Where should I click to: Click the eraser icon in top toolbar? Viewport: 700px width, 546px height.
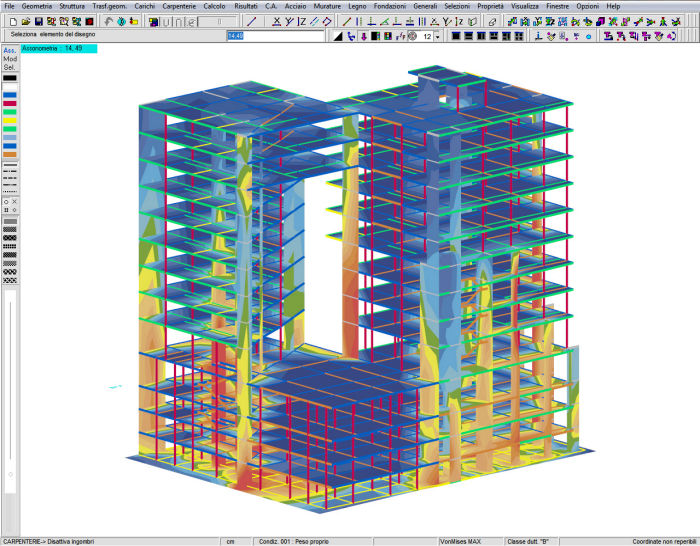(491, 21)
